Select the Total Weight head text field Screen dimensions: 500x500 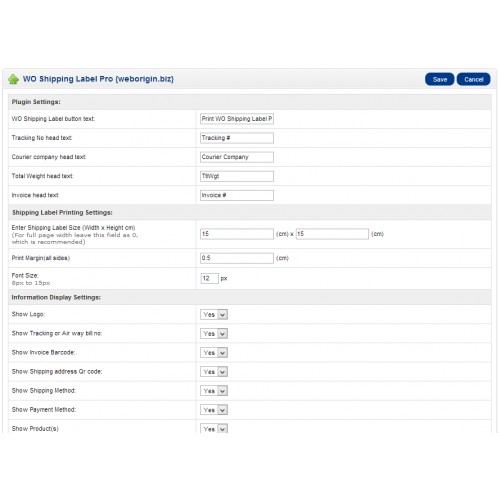pos(237,176)
